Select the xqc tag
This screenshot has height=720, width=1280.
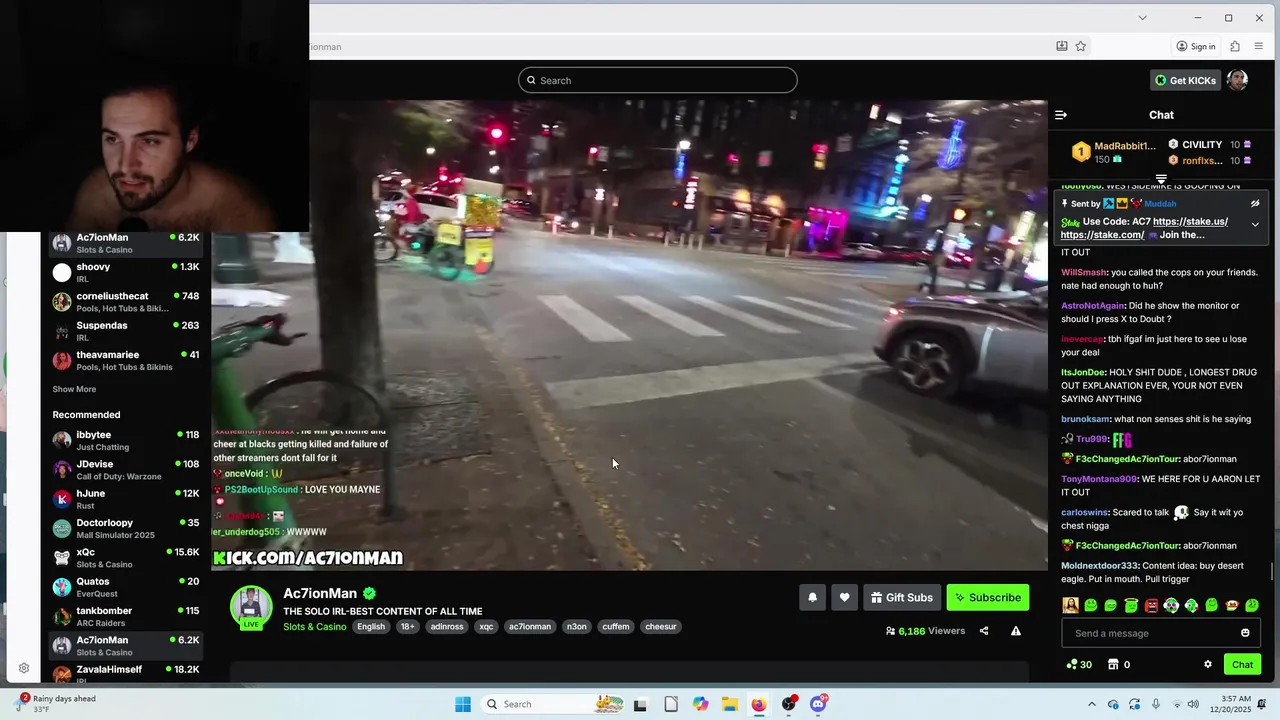click(x=486, y=627)
